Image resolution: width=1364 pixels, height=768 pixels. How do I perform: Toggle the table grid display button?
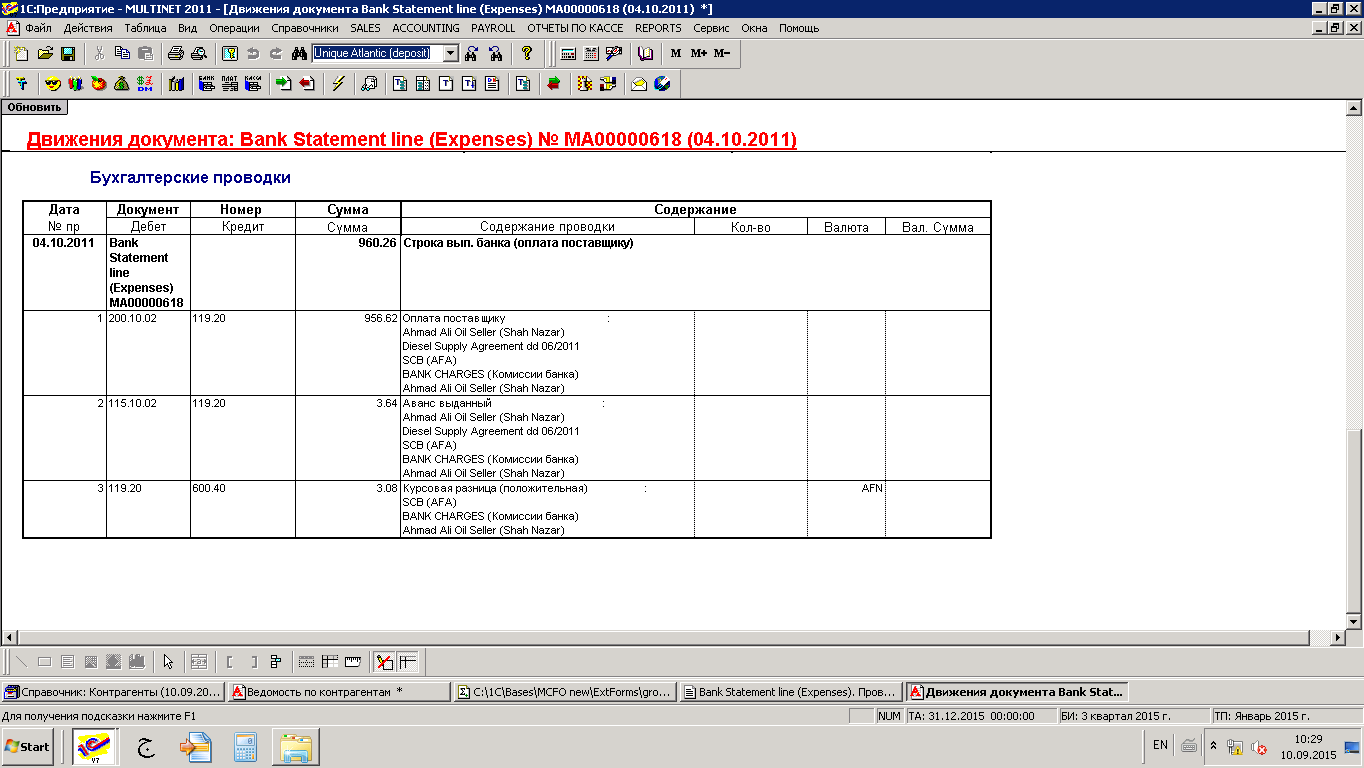307,661
